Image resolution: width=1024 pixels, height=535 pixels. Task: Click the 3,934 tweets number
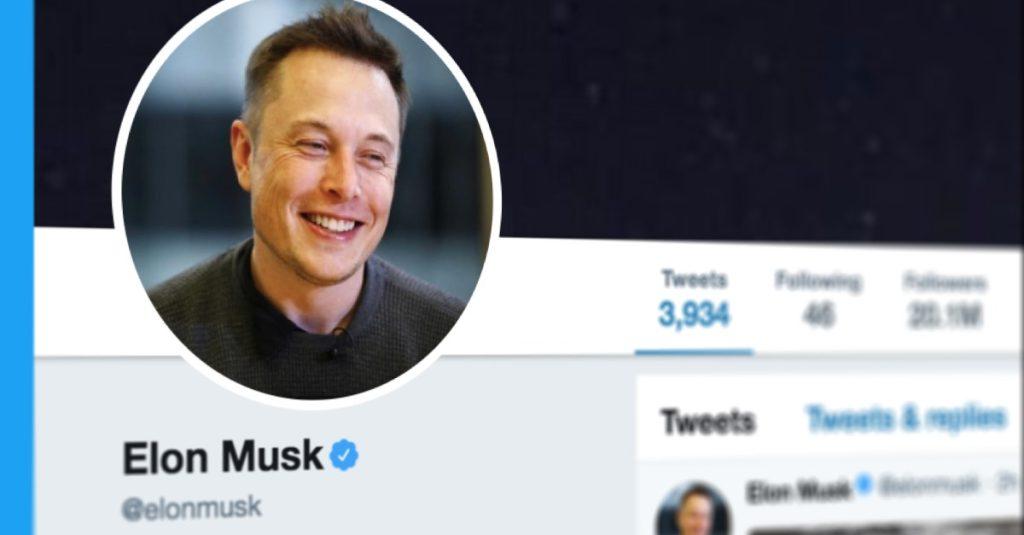(694, 315)
